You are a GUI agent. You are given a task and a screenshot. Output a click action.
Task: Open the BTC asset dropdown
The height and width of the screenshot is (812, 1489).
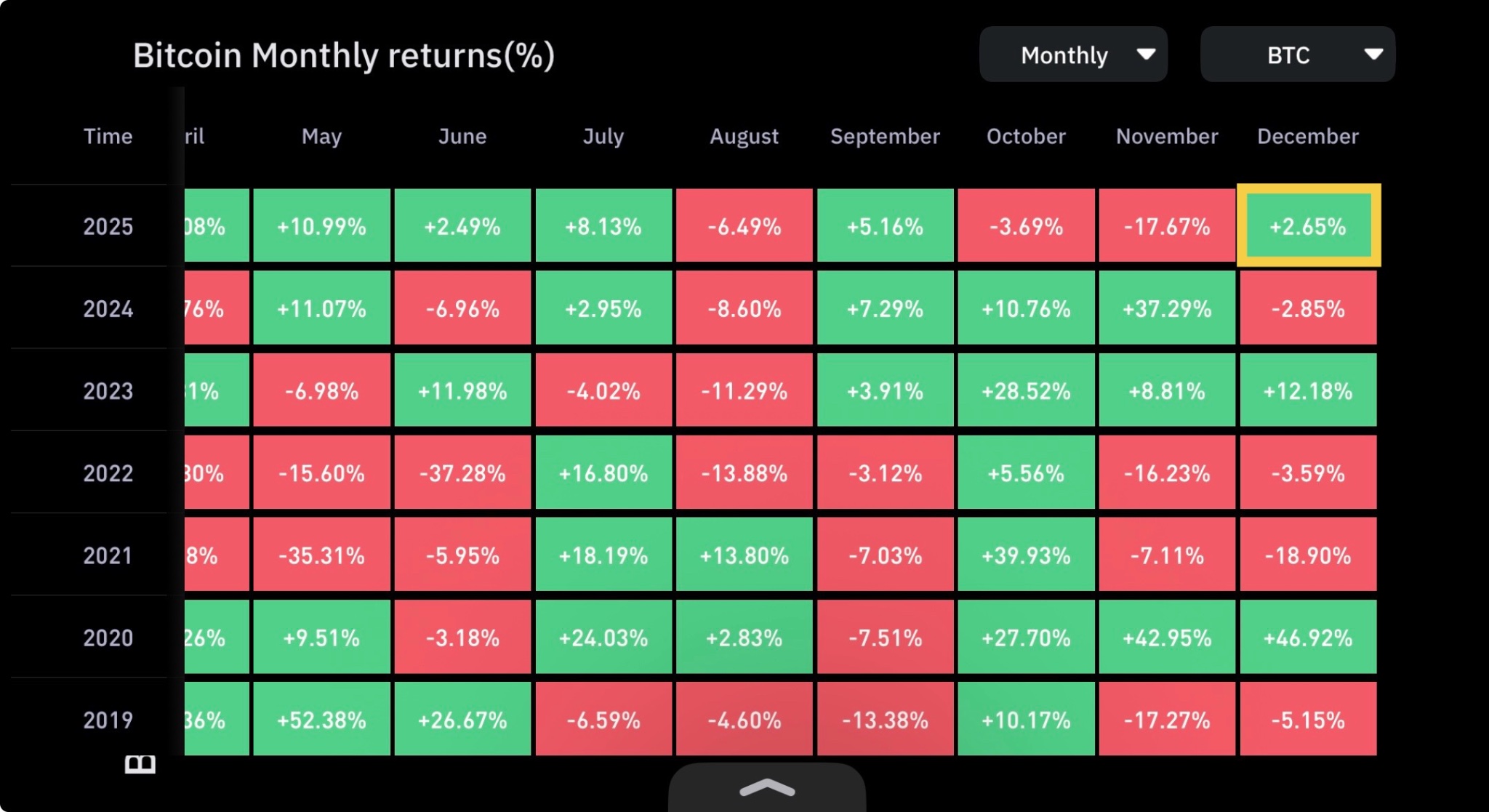tap(1298, 55)
